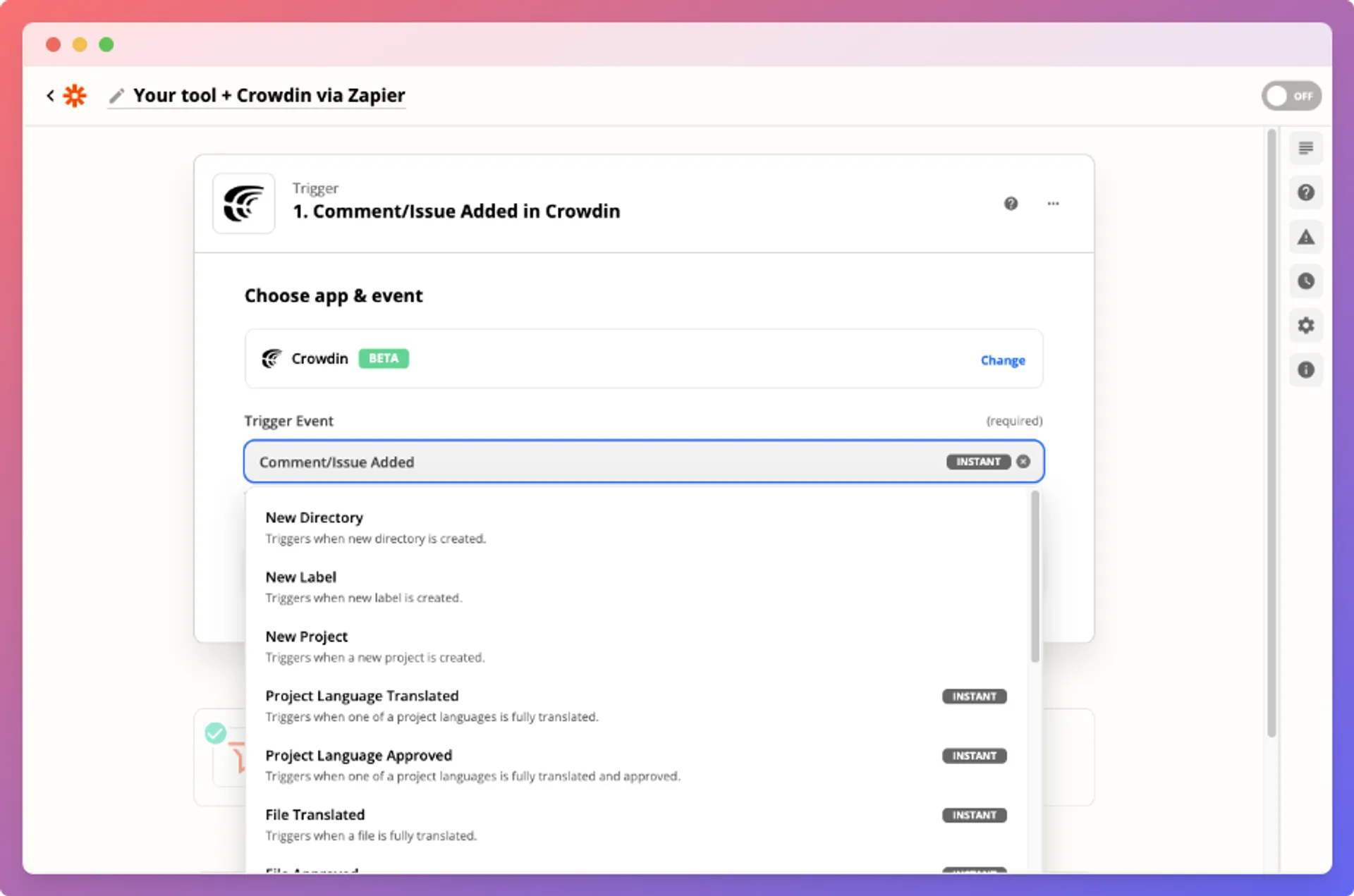Open Zap settings gear icon
This screenshot has width=1354, height=896.
(x=1305, y=326)
